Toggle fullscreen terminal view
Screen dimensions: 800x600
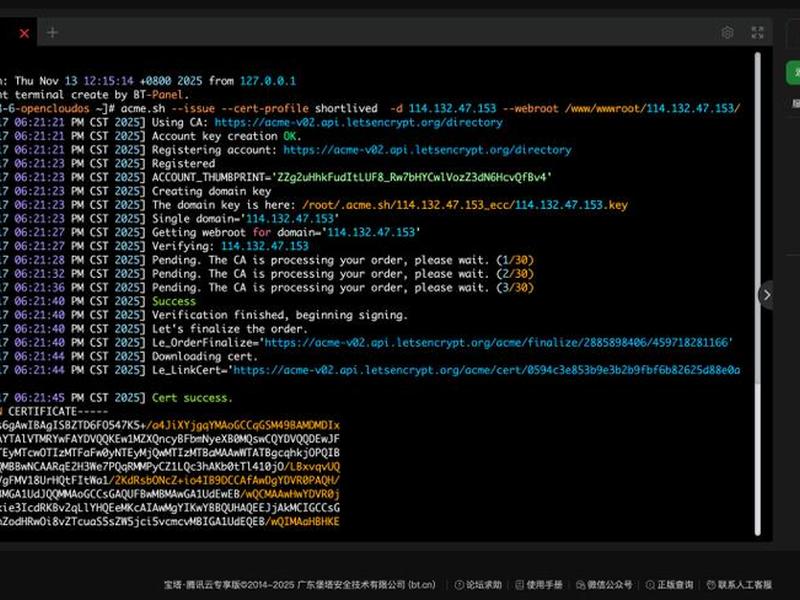758,33
